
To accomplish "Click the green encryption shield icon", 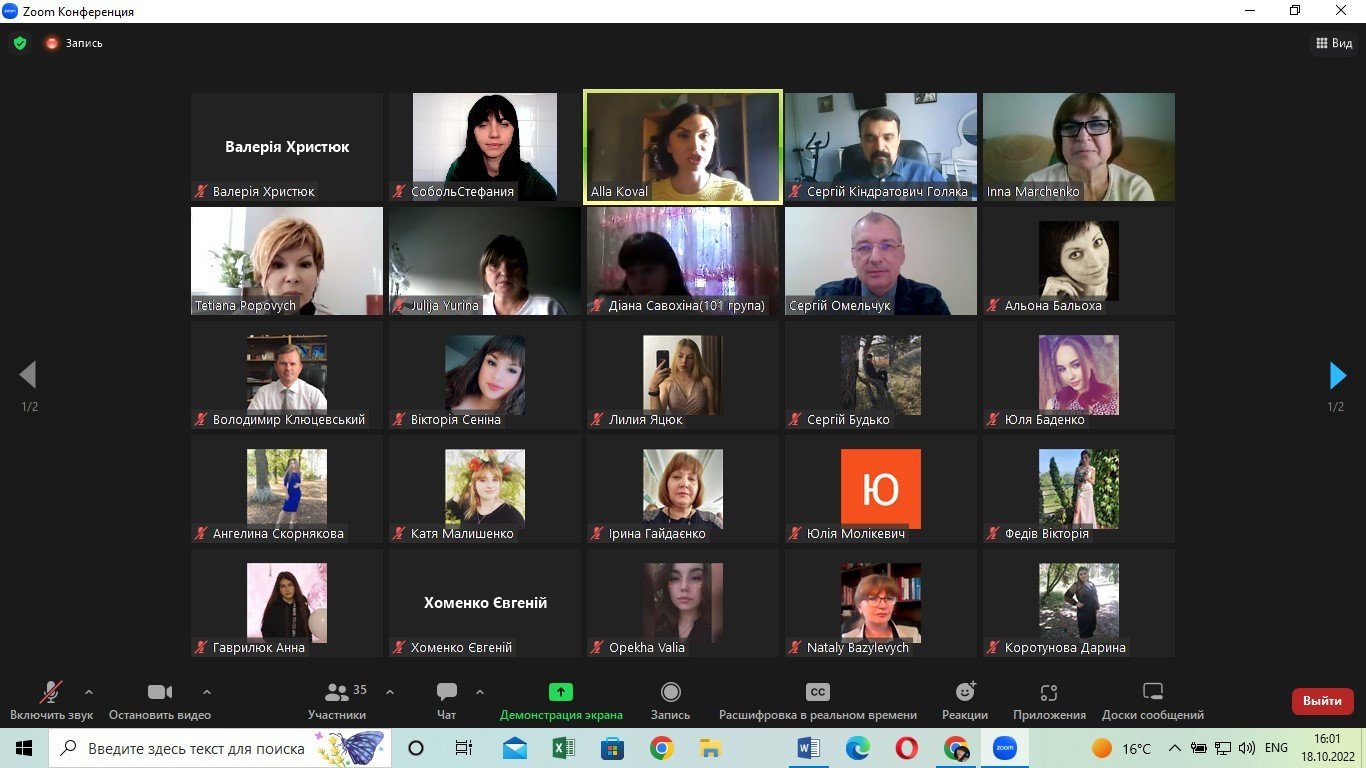I will point(19,43).
